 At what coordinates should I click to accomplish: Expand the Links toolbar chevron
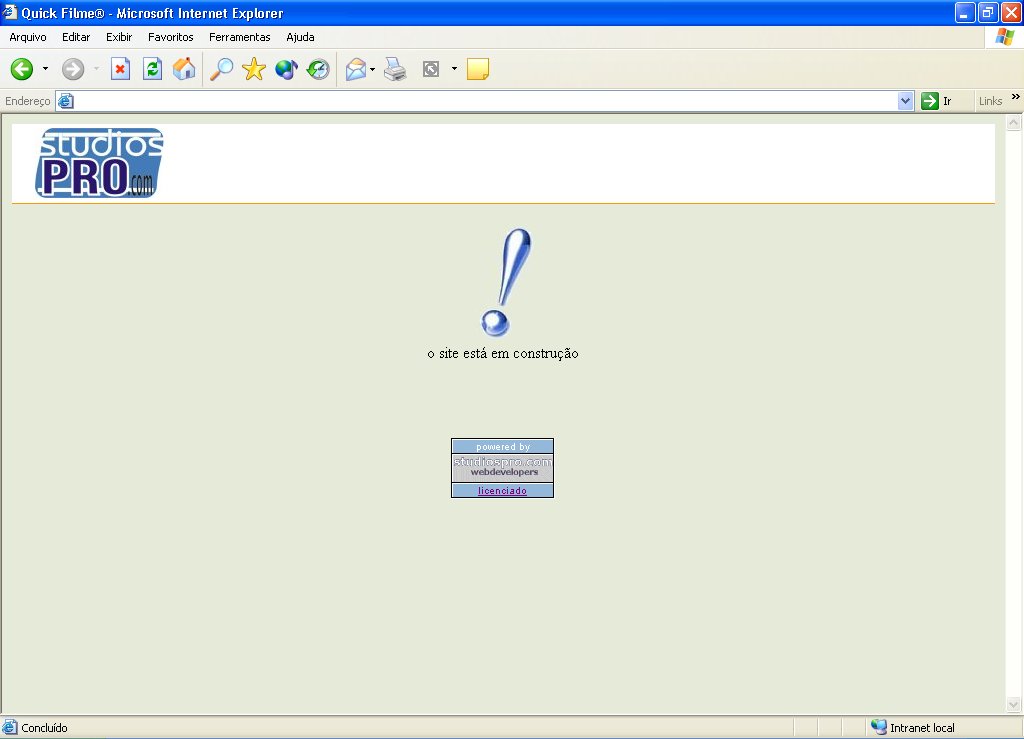click(x=1015, y=98)
